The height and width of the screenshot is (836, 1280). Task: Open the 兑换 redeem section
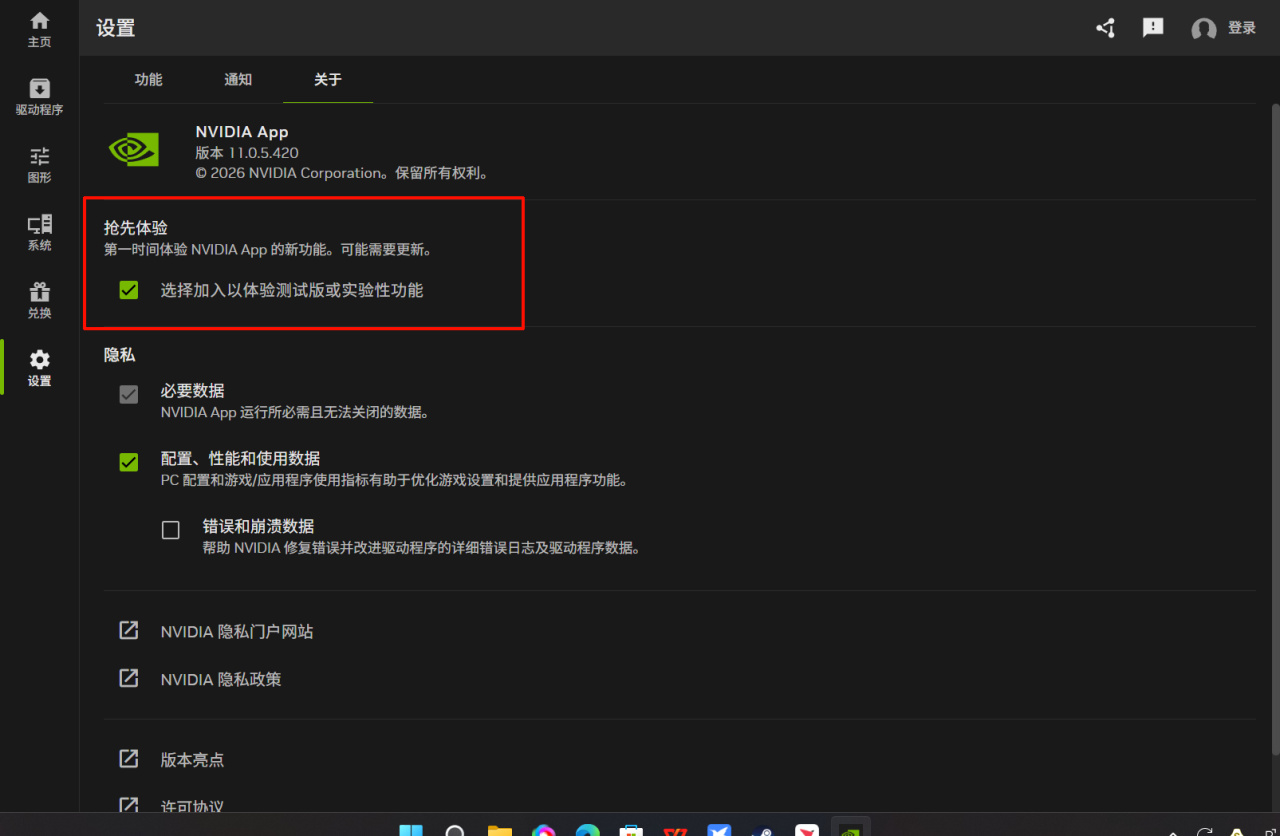[39, 300]
